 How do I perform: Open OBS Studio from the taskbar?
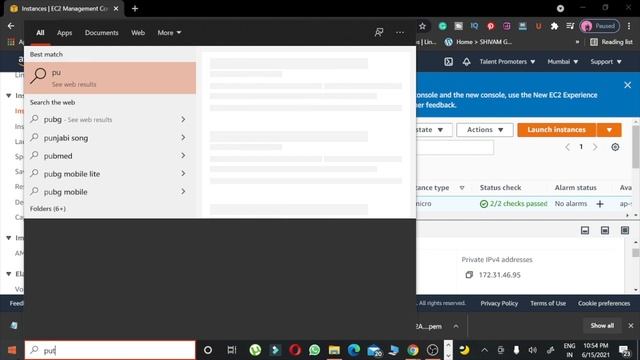[x=433, y=350]
